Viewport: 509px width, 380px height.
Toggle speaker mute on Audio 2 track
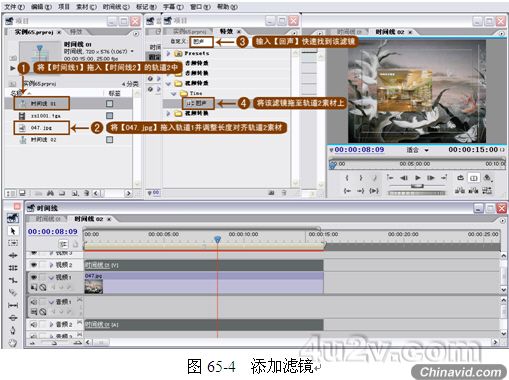click(x=34, y=324)
